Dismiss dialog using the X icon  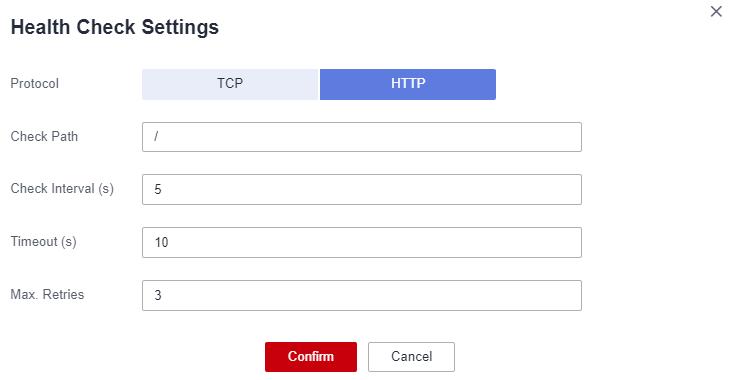pos(716,12)
